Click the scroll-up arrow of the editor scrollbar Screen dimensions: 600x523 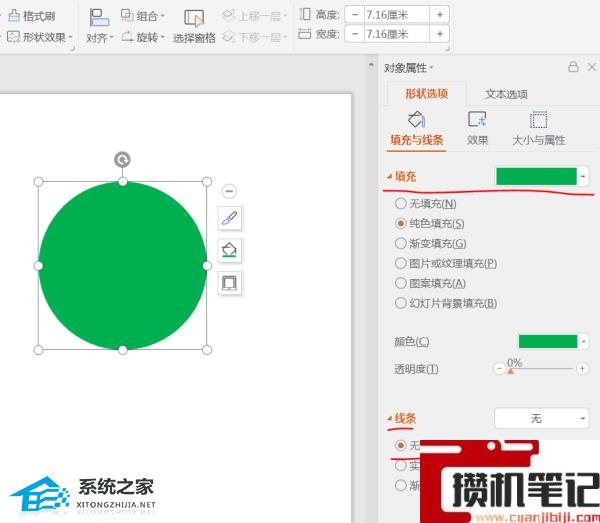point(371,65)
